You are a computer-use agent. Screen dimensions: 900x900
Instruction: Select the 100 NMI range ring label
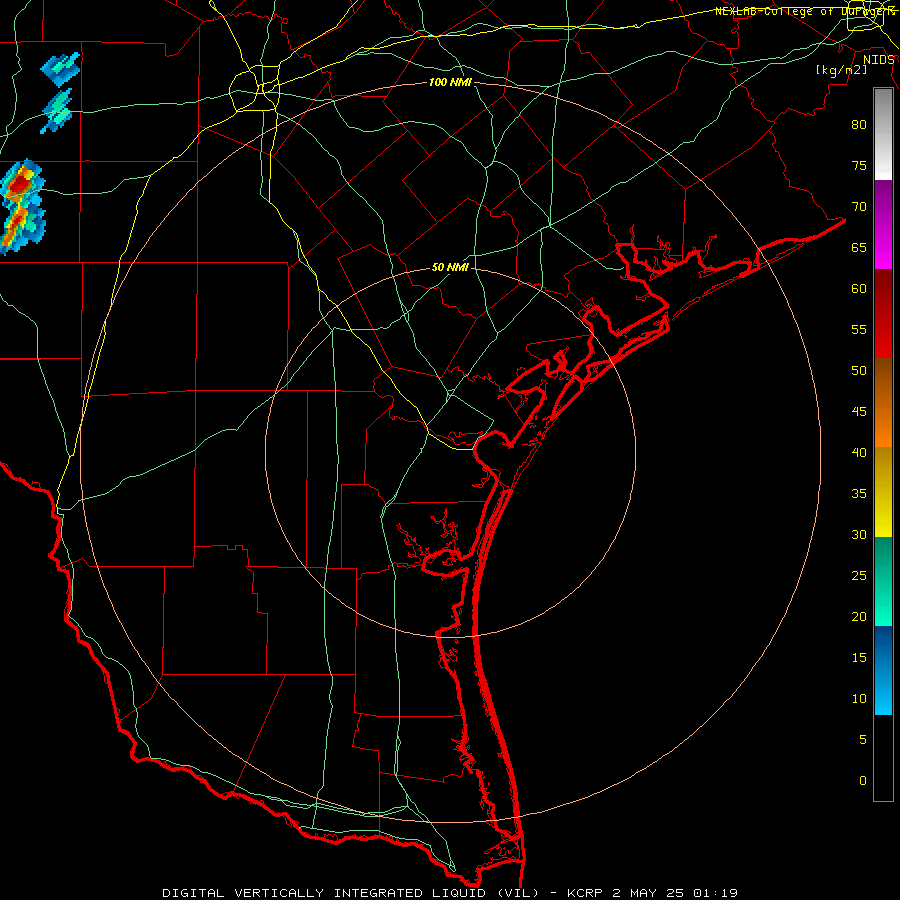tap(450, 83)
